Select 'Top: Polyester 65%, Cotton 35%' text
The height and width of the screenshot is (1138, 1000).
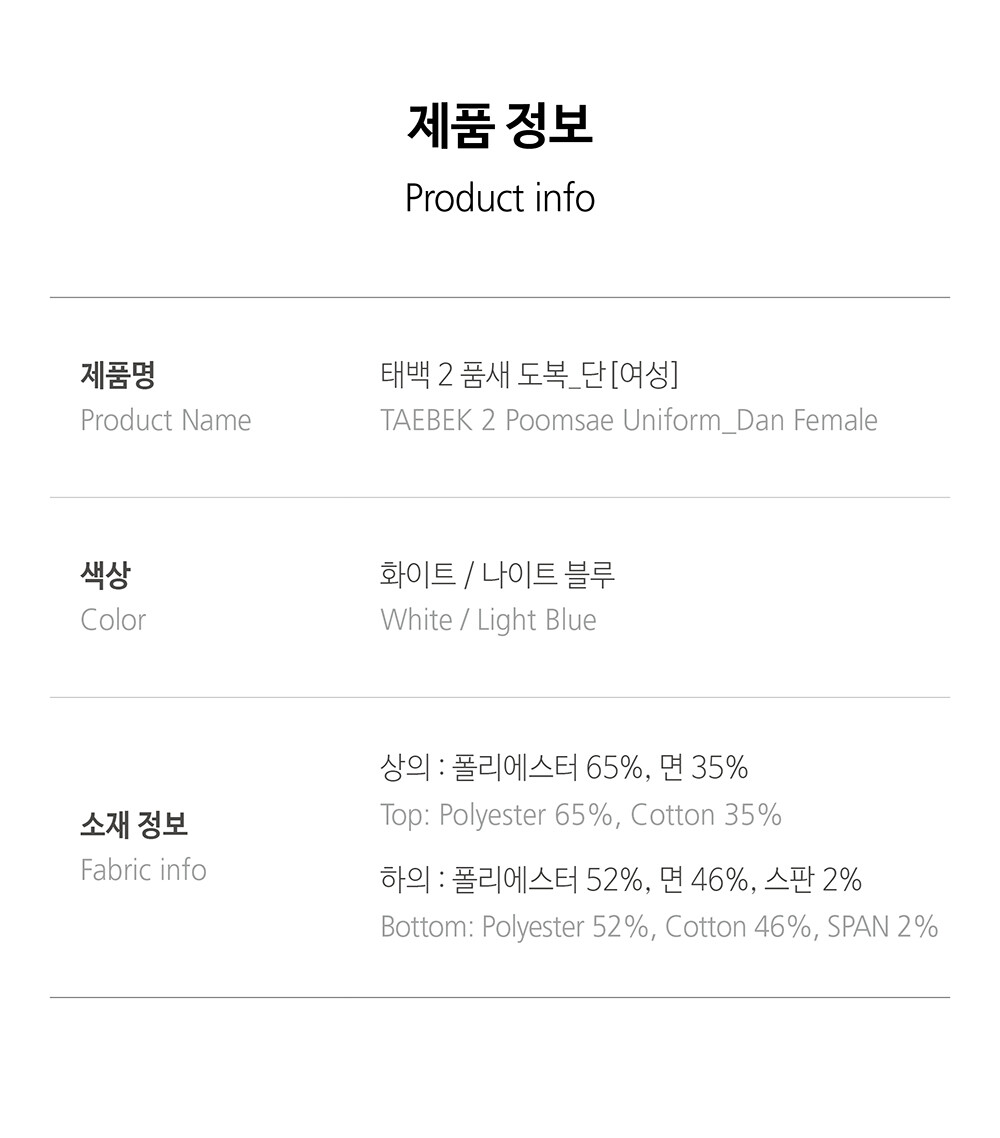(x=581, y=815)
